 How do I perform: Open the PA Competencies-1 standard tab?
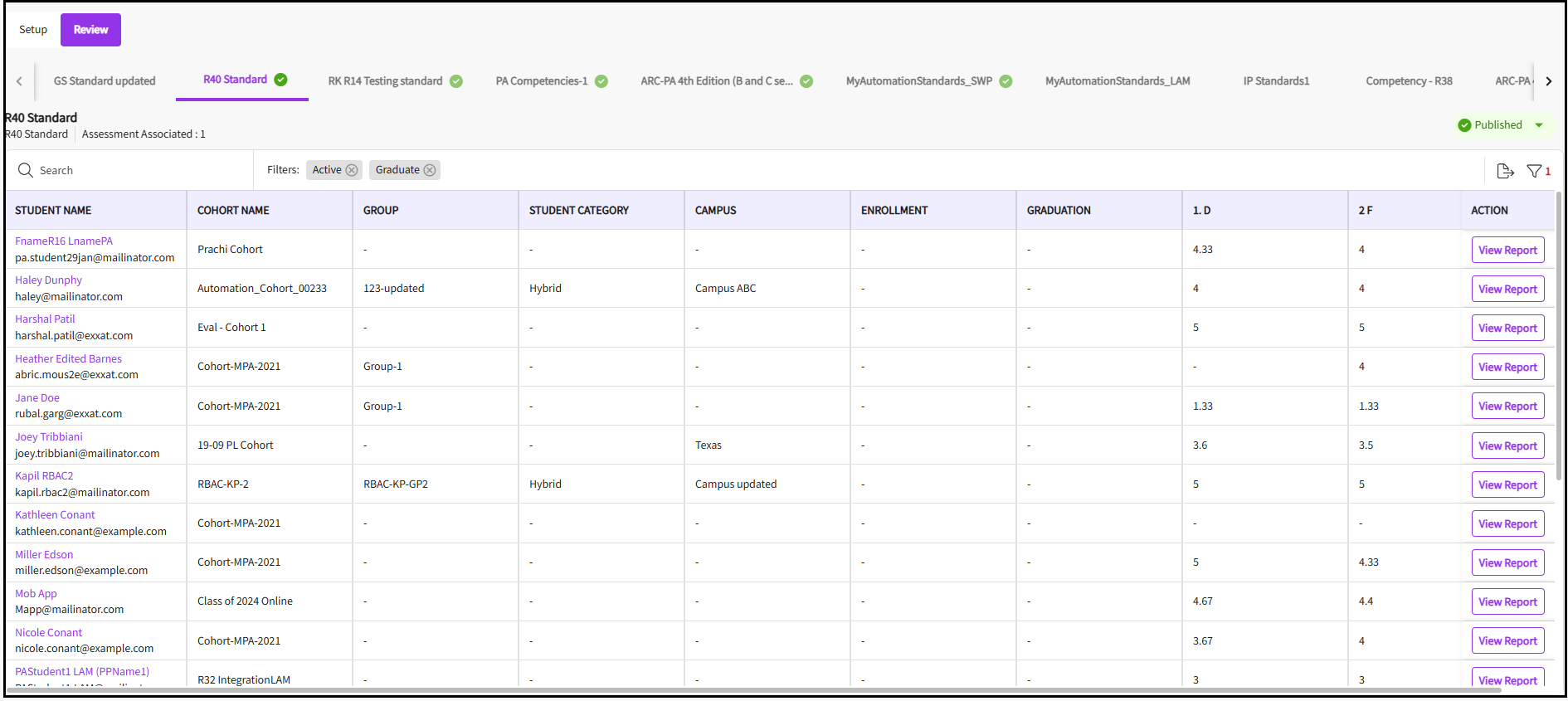(x=542, y=81)
